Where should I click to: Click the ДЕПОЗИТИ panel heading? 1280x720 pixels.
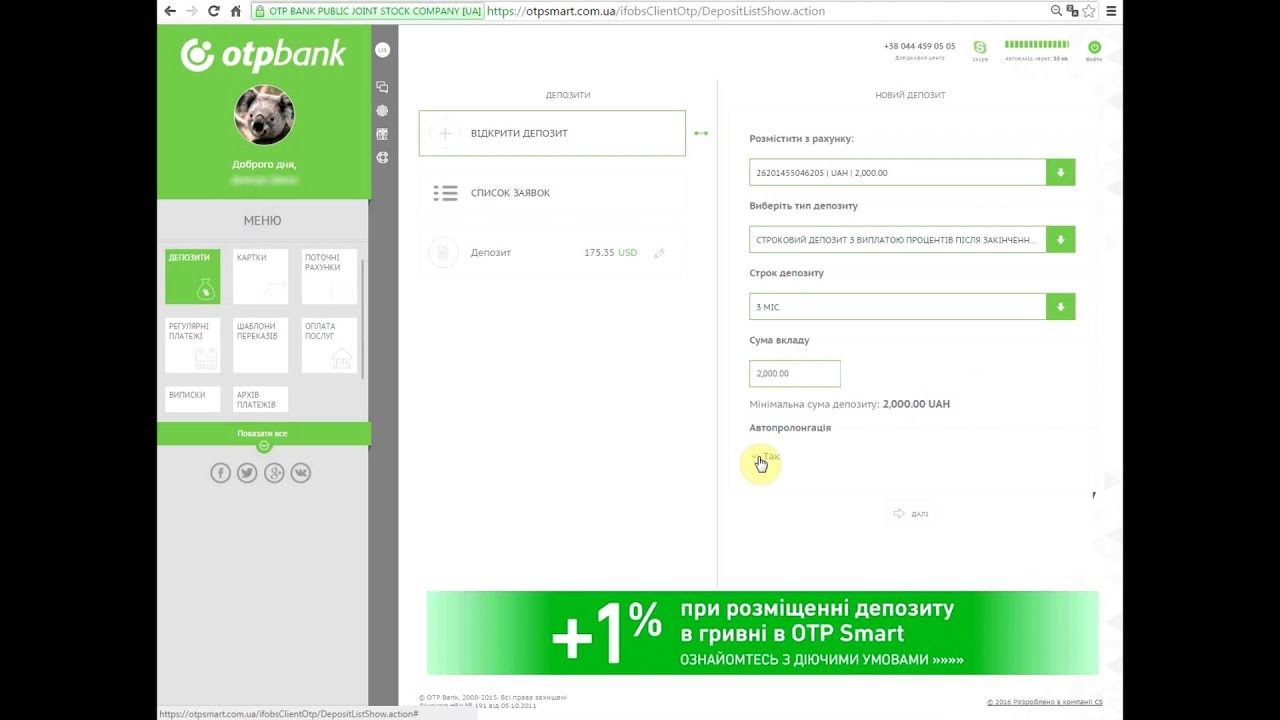(568, 95)
